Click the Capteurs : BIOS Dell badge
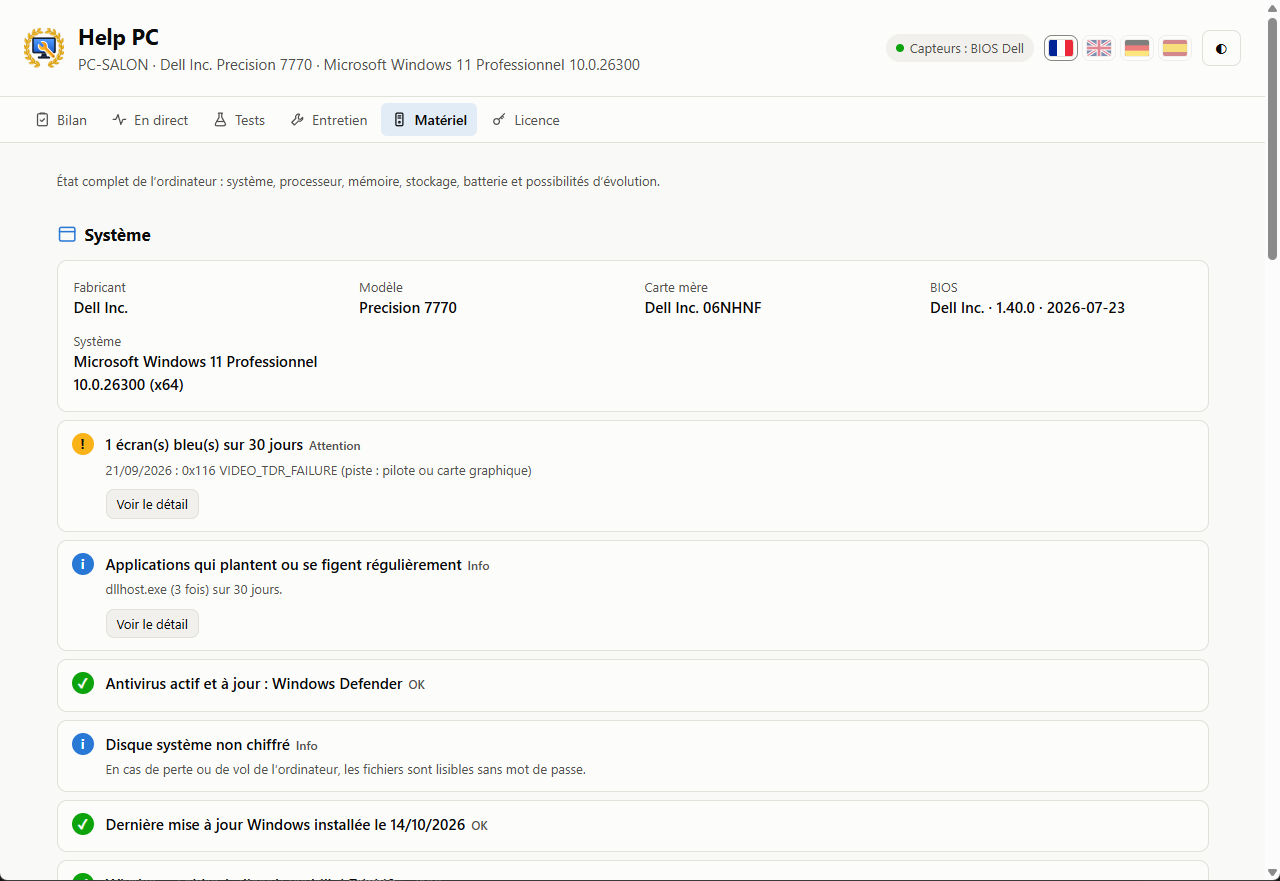1280x881 pixels. [x=960, y=48]
